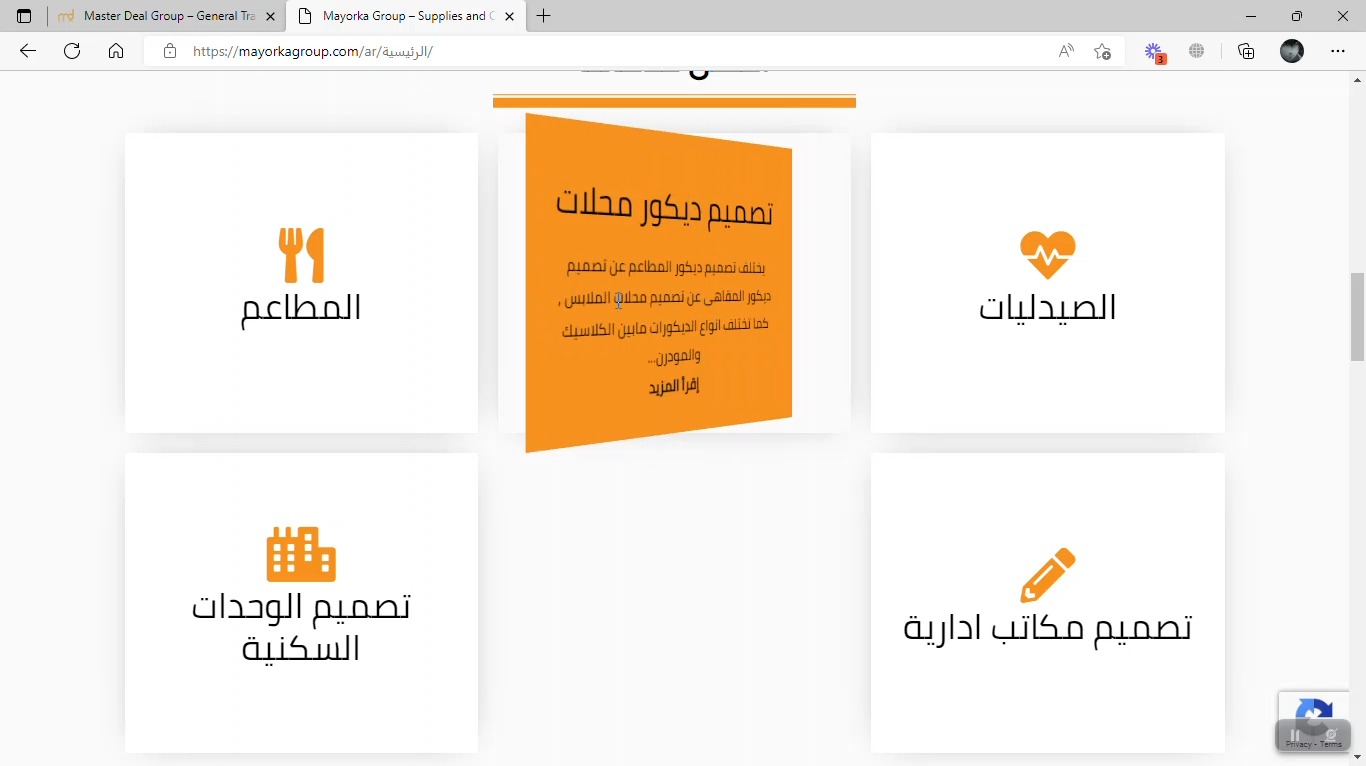Open the المطاعم card title
The image size is (1366, 766).
(301, 307)
